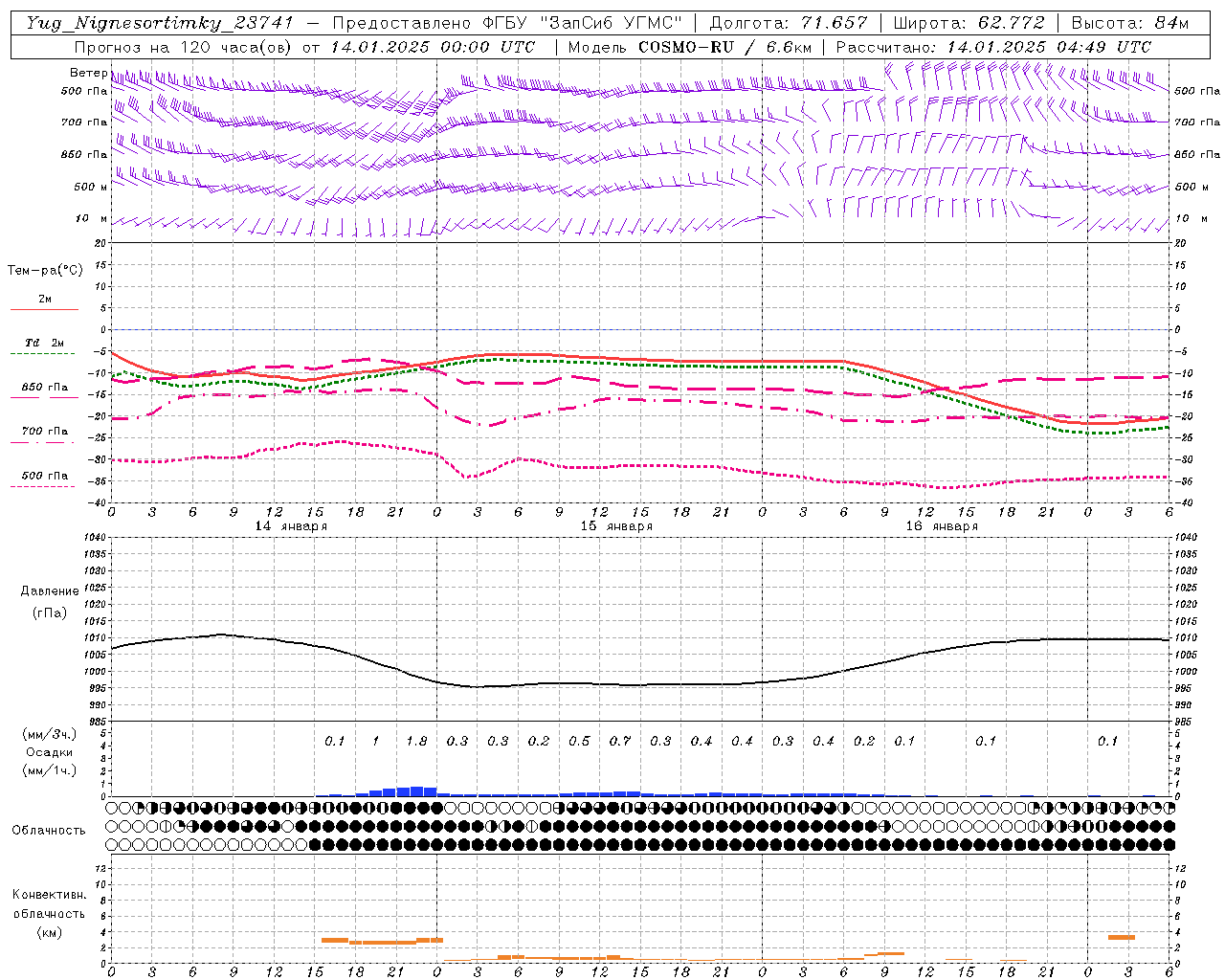Click the 0.5 precipitation amount value

(579, 742)
